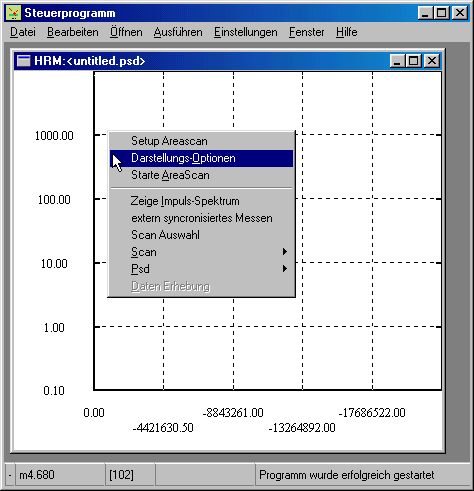Click the status bar message Programm wurde erfolgreich gestartet

click(x=347, y=475)
